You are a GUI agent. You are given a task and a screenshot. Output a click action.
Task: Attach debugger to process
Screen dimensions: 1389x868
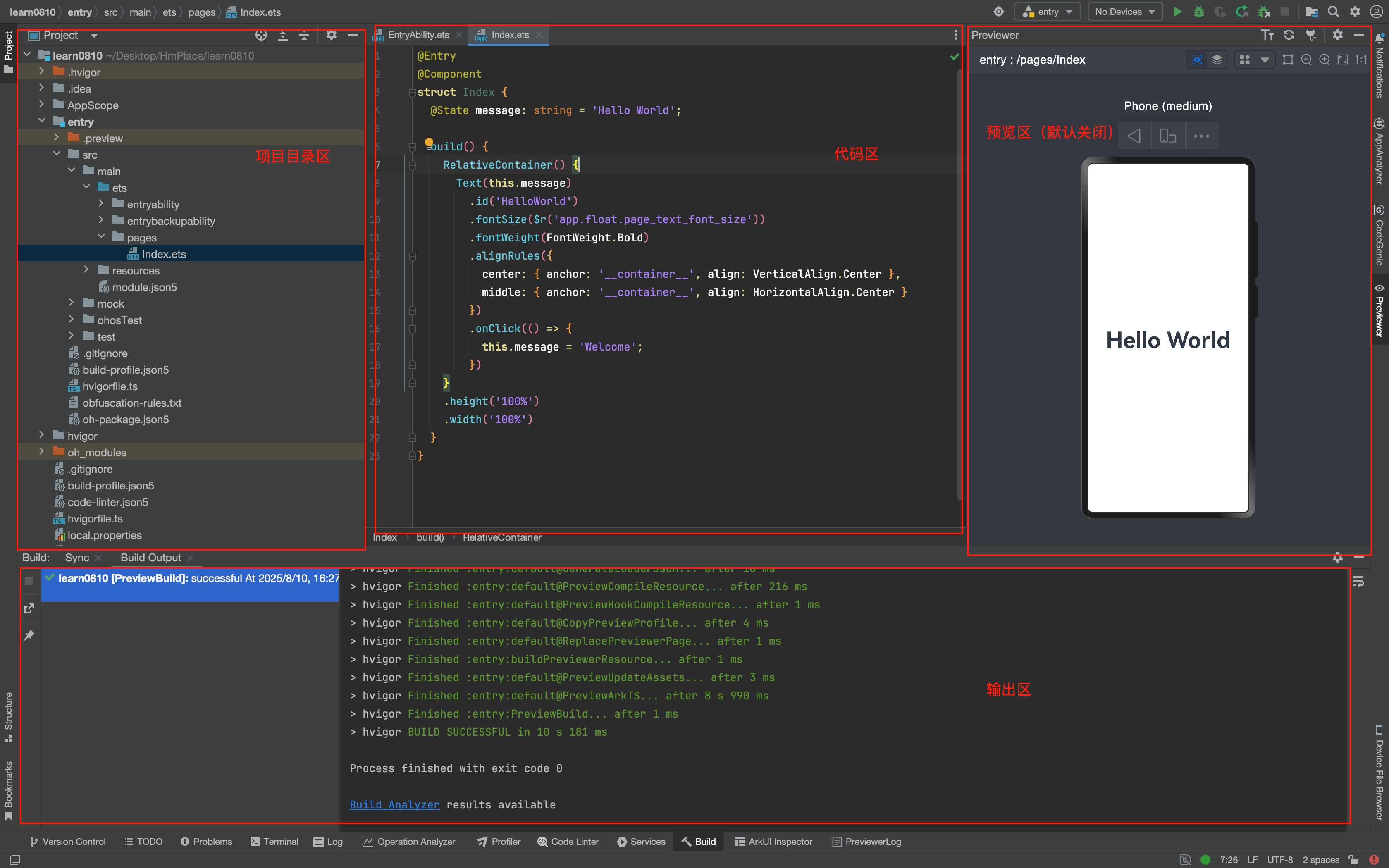(1263, 12)
